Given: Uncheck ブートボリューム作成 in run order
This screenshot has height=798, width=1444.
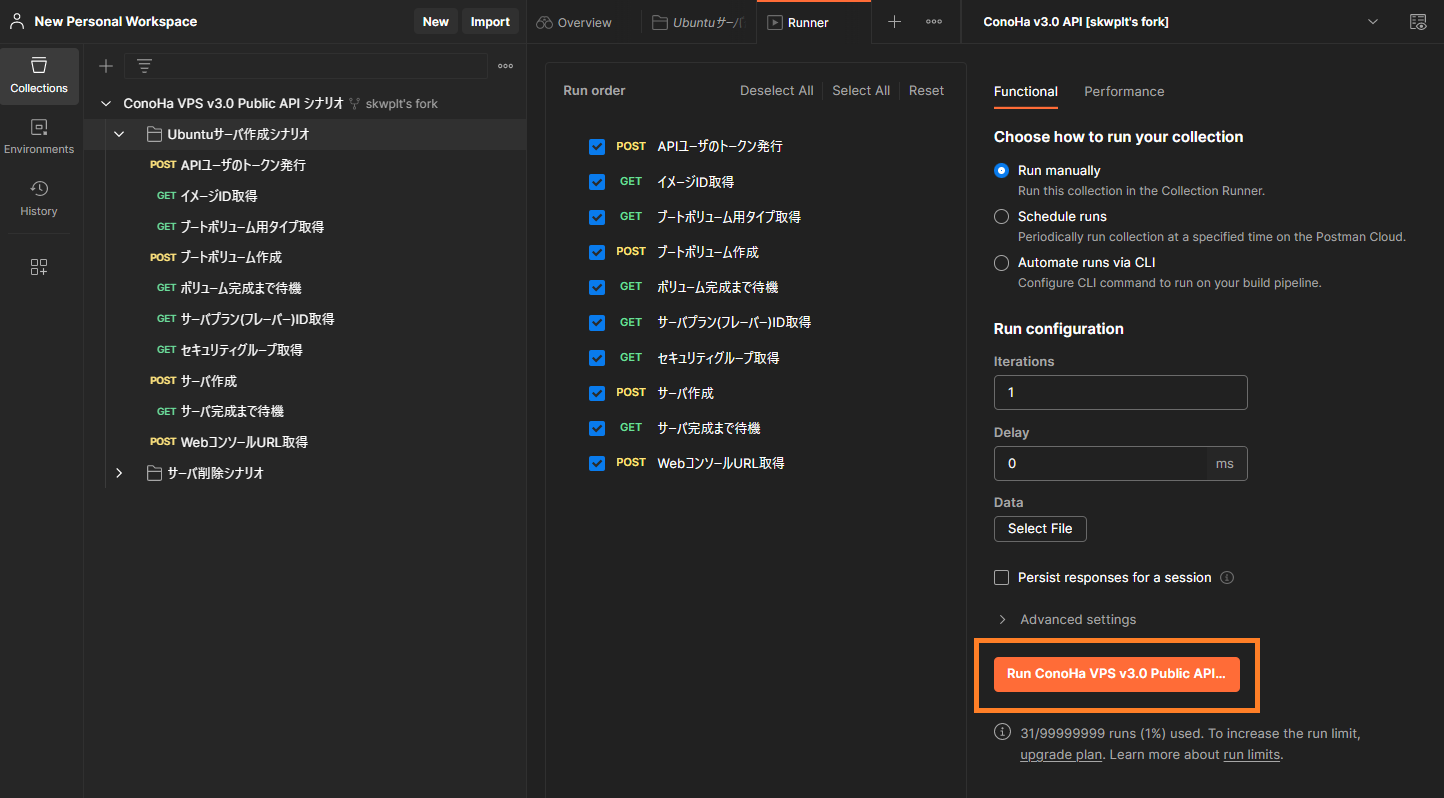Looking at the screenshot, I should point(597,252).
